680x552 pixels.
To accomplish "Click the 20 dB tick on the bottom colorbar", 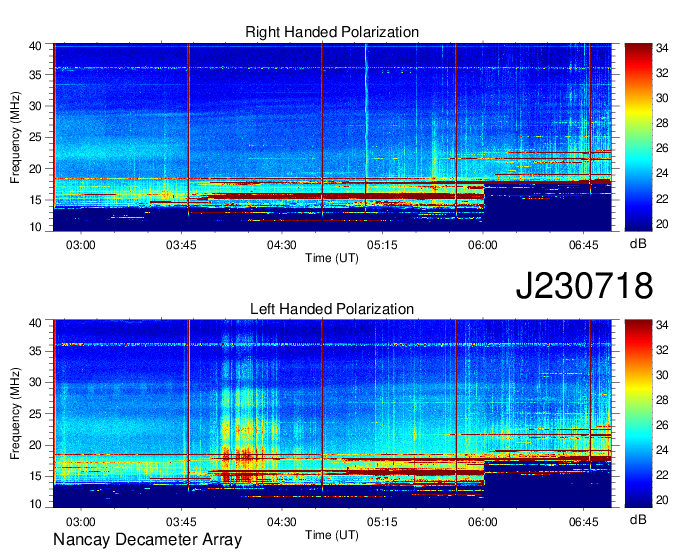I will pyautogui.click(x=662, y=500).
